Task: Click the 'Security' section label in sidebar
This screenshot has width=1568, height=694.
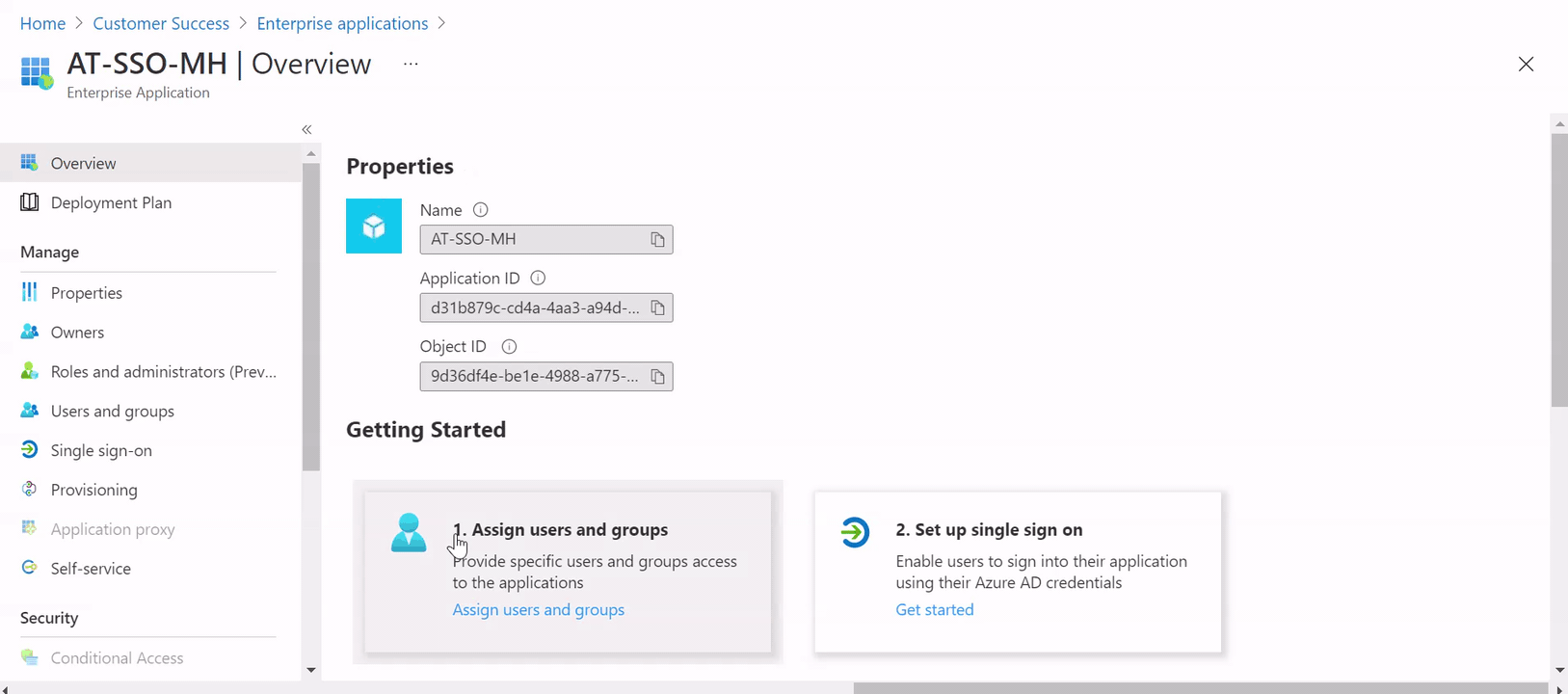Action: 49,618
